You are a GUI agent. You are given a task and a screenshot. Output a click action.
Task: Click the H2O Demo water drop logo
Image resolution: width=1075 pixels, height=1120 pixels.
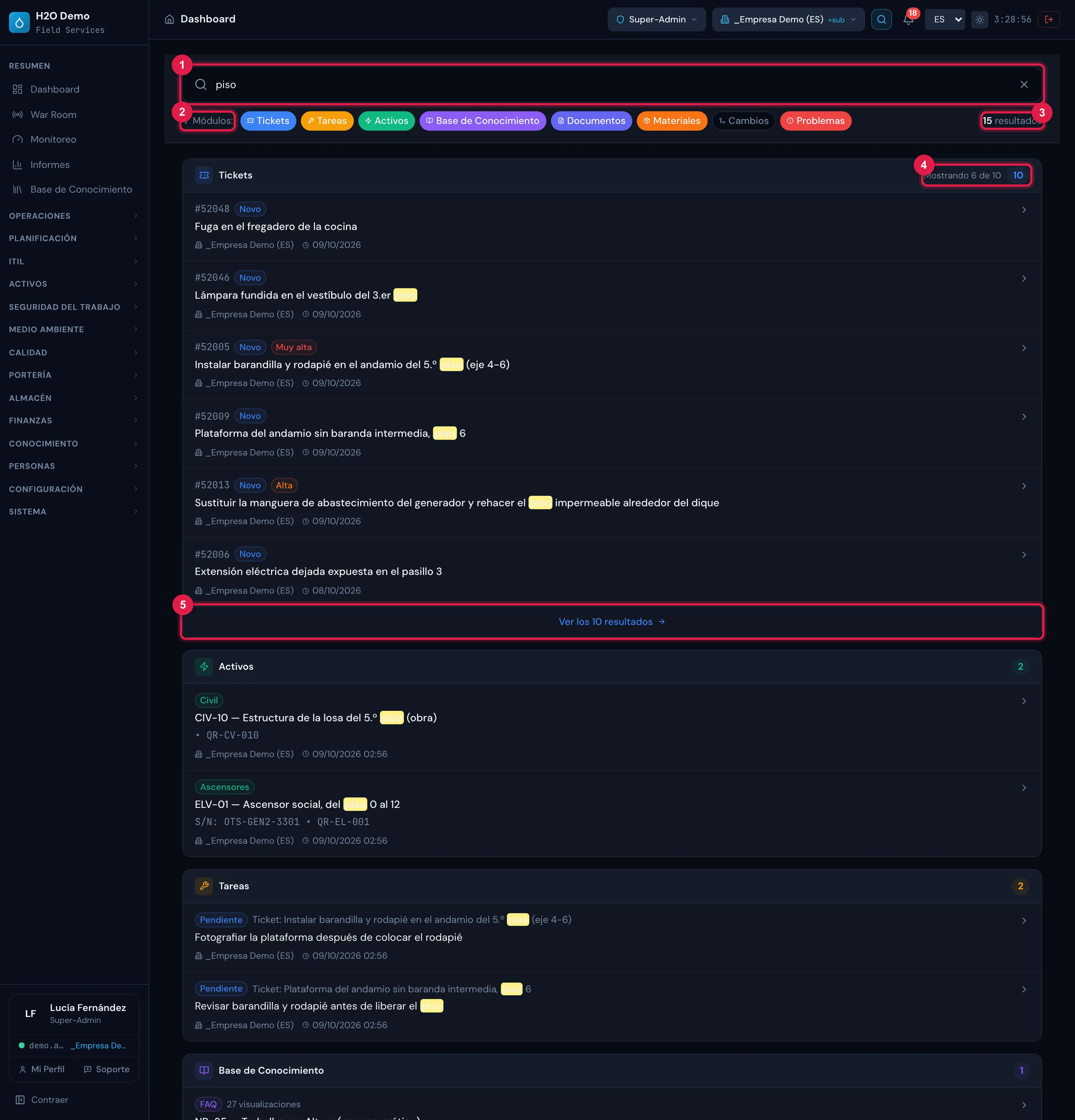(19, 22)
